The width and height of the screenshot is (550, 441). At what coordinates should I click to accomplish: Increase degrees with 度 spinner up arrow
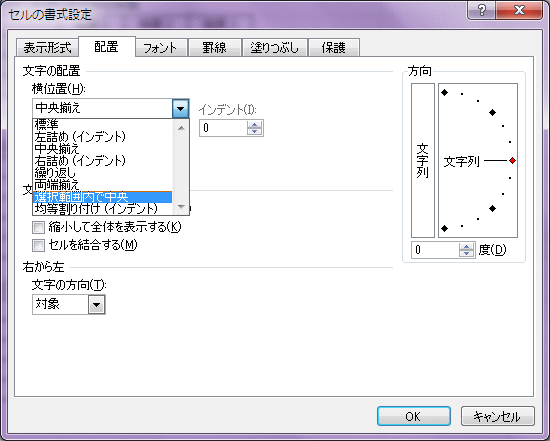click(x=467, y=246)
